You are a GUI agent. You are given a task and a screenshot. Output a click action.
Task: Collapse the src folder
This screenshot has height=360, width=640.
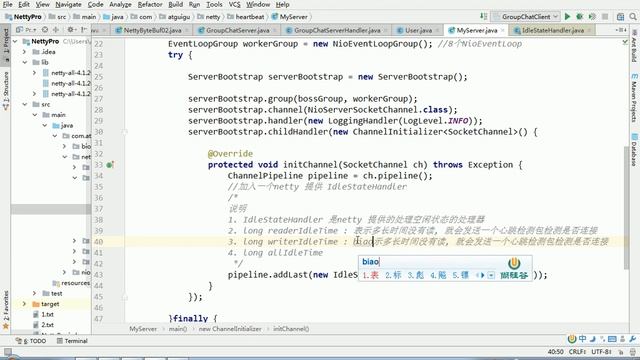pos(24,104)
